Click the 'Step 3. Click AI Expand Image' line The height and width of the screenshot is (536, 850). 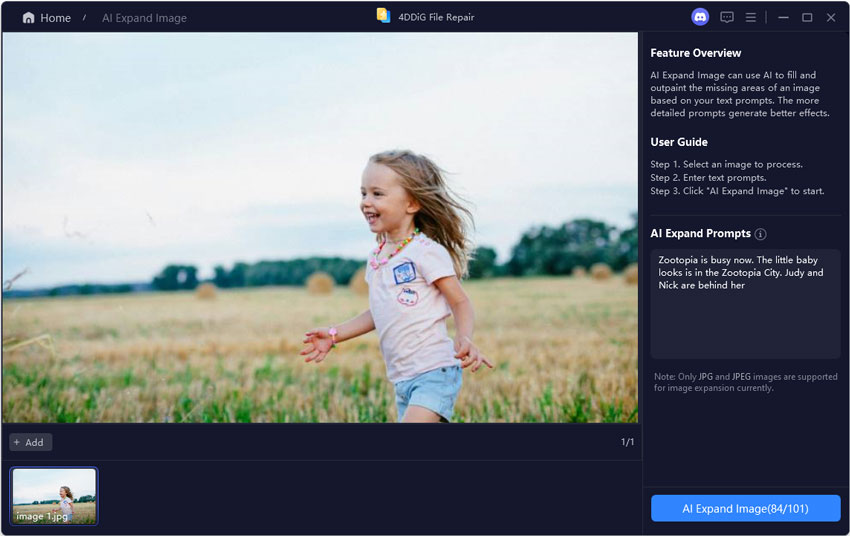pyautogui.click(x=737, y=191)
